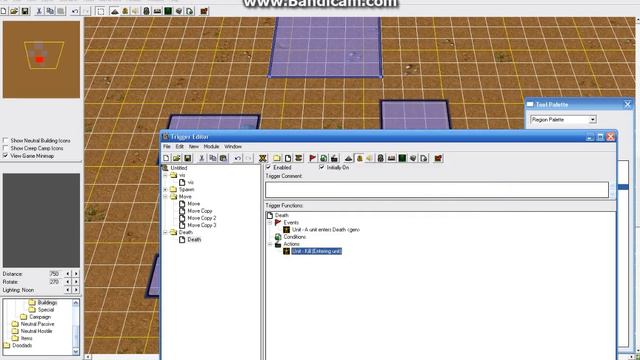The width and height of the screenshot is (640, 360).
Task: Click the red marker in the minimap preview
Action: pyautogui.click(x=39, y=60)
